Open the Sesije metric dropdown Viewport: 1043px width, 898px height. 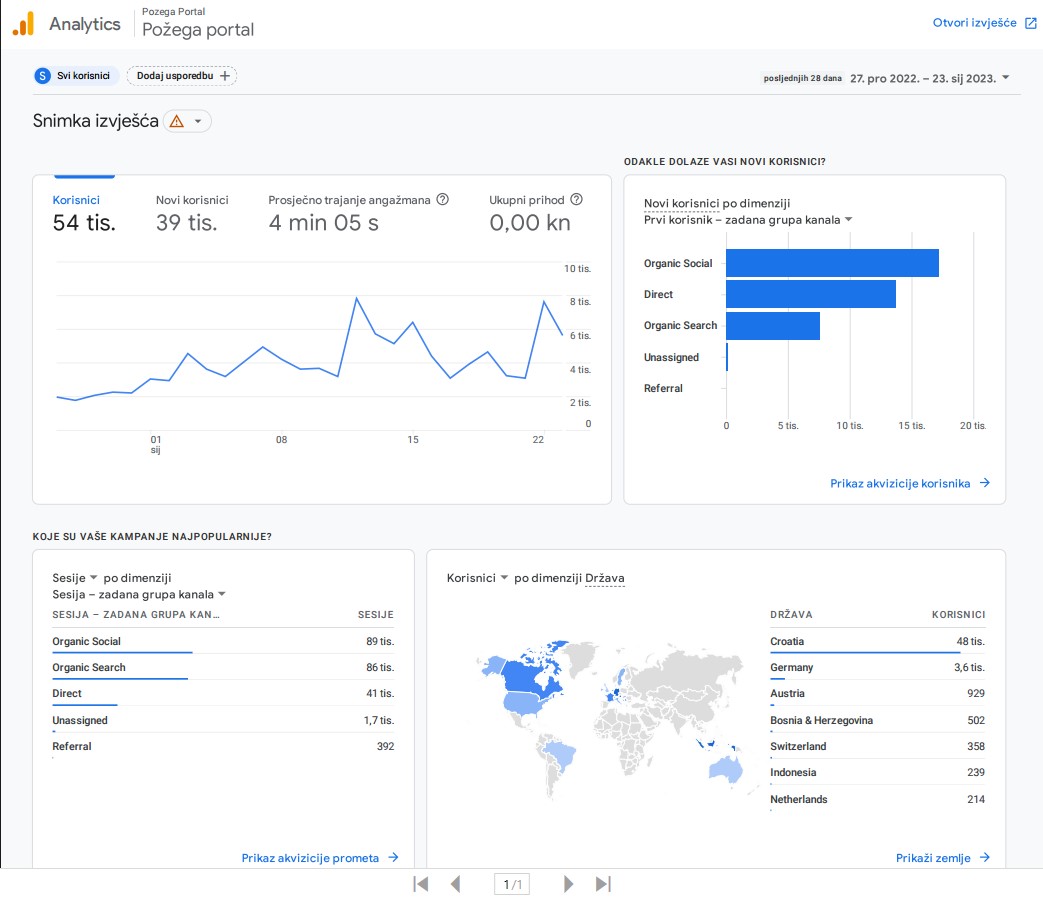93,578
